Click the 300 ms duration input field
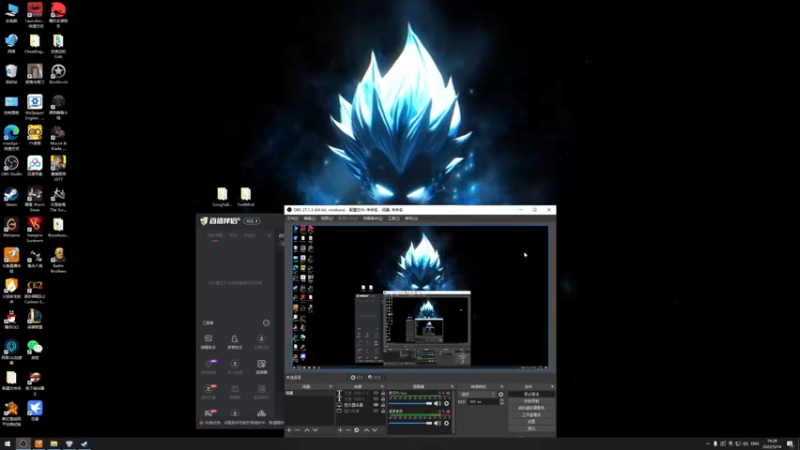The height and width of the screenshot is (450, 800). [x=483, y=402]
